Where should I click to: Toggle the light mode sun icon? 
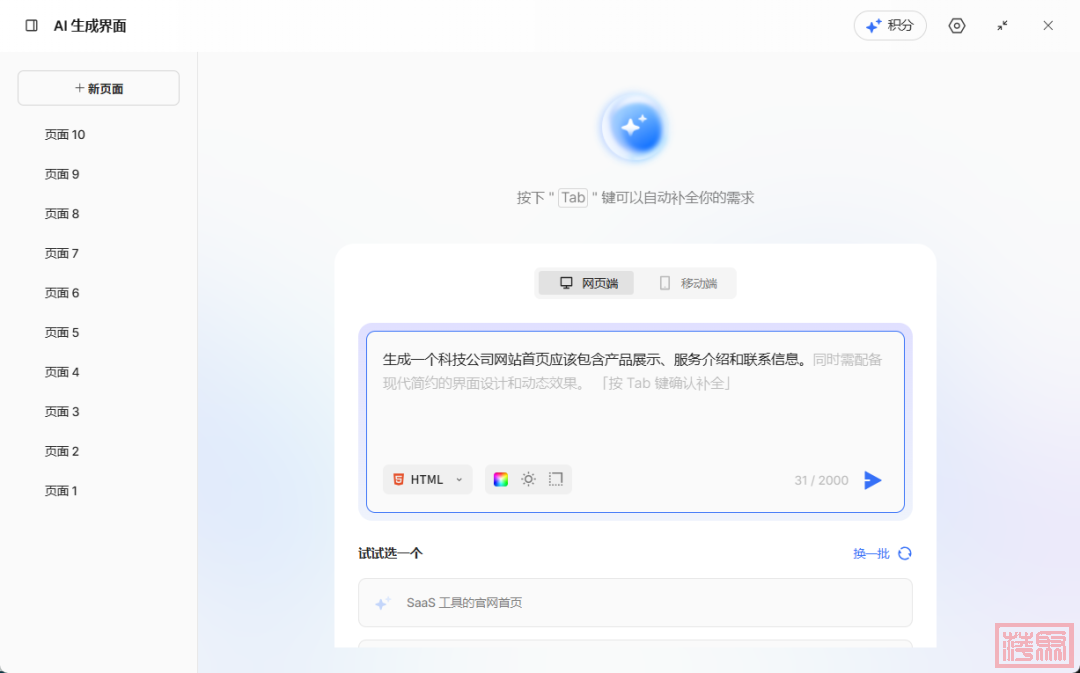point(528,479)
